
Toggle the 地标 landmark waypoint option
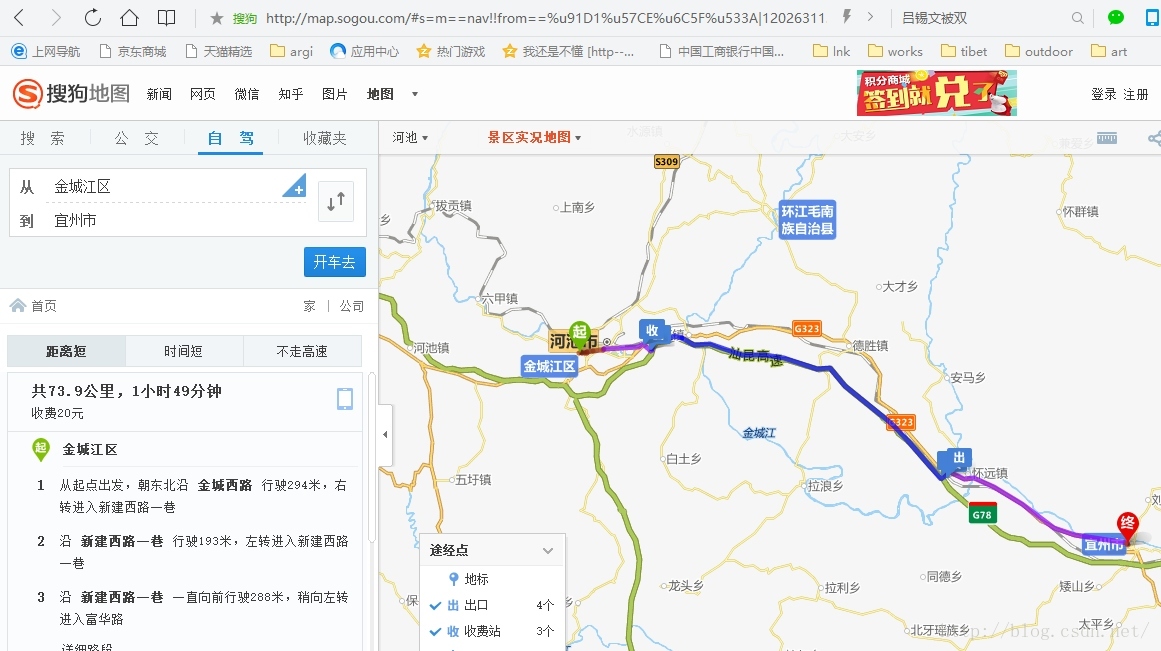(x=468, y=578)
